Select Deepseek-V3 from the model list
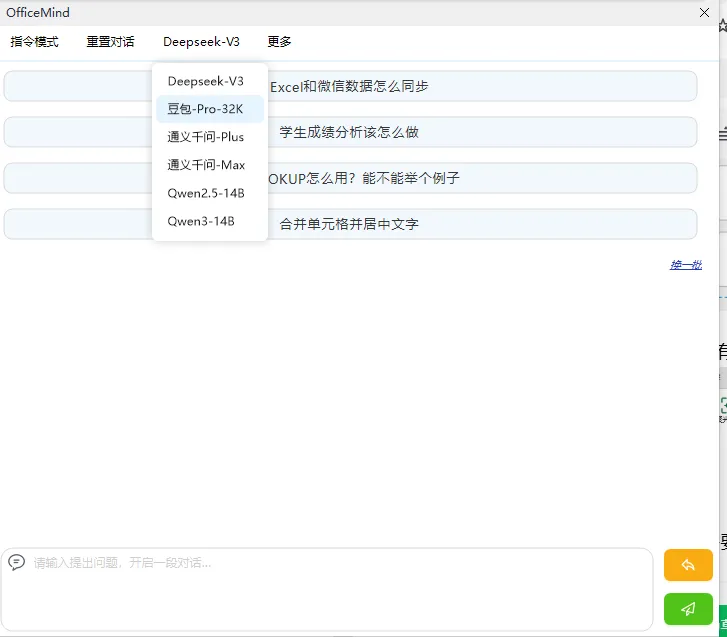 coord(210,81)
